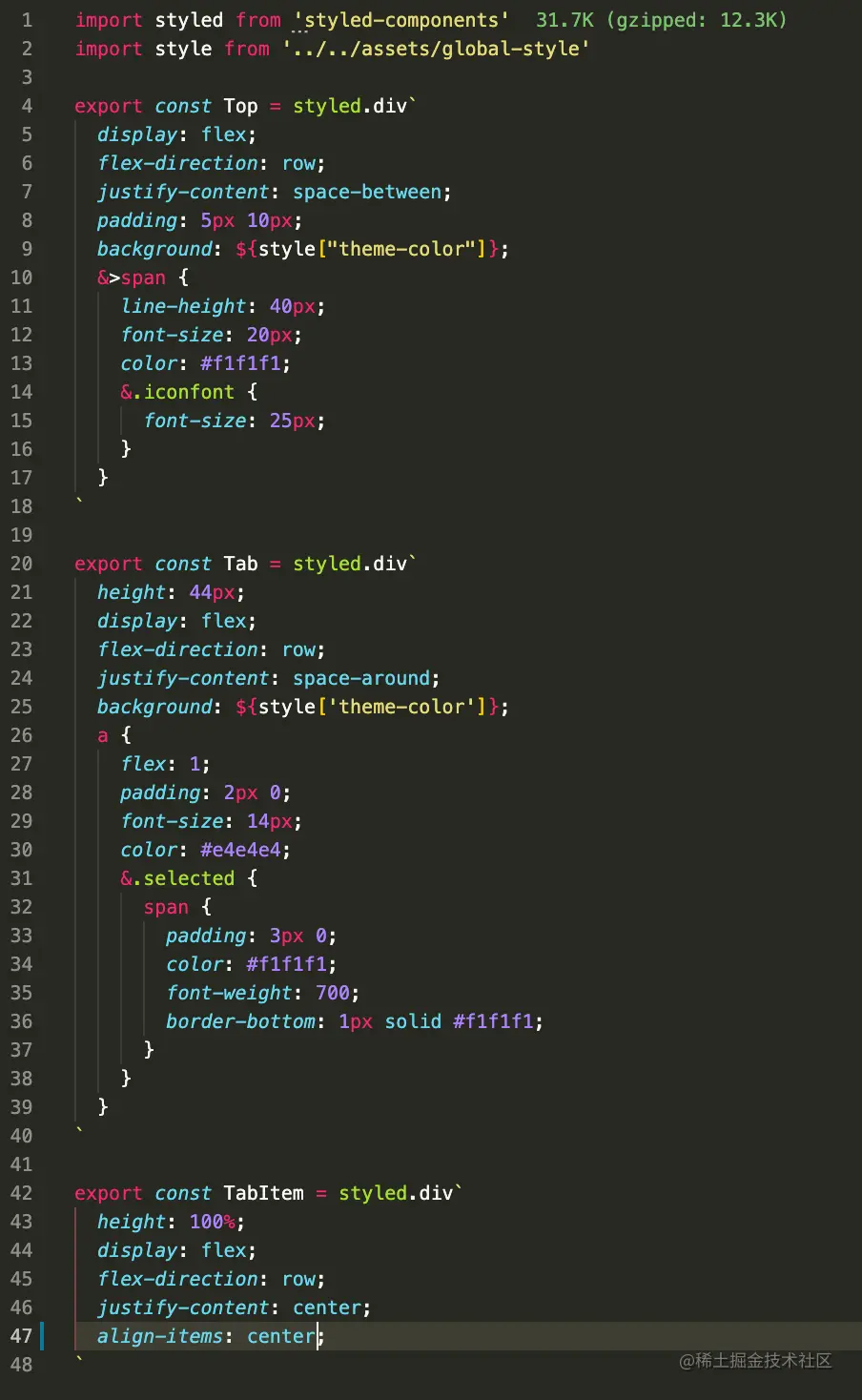The width and height of the screenshot is (862, 1400).
Task: Click the "space-around" value
Action: point(361,678)
